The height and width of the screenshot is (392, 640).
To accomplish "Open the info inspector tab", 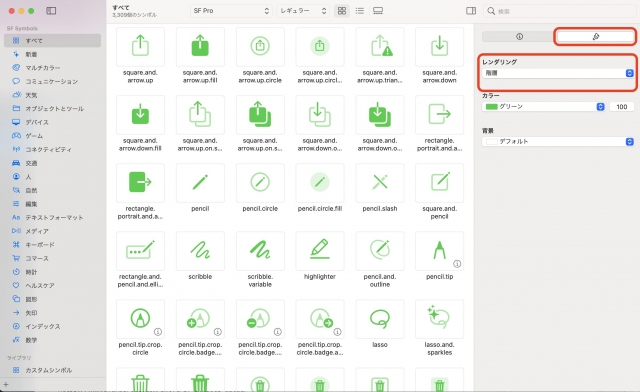I will coord(519,36).
